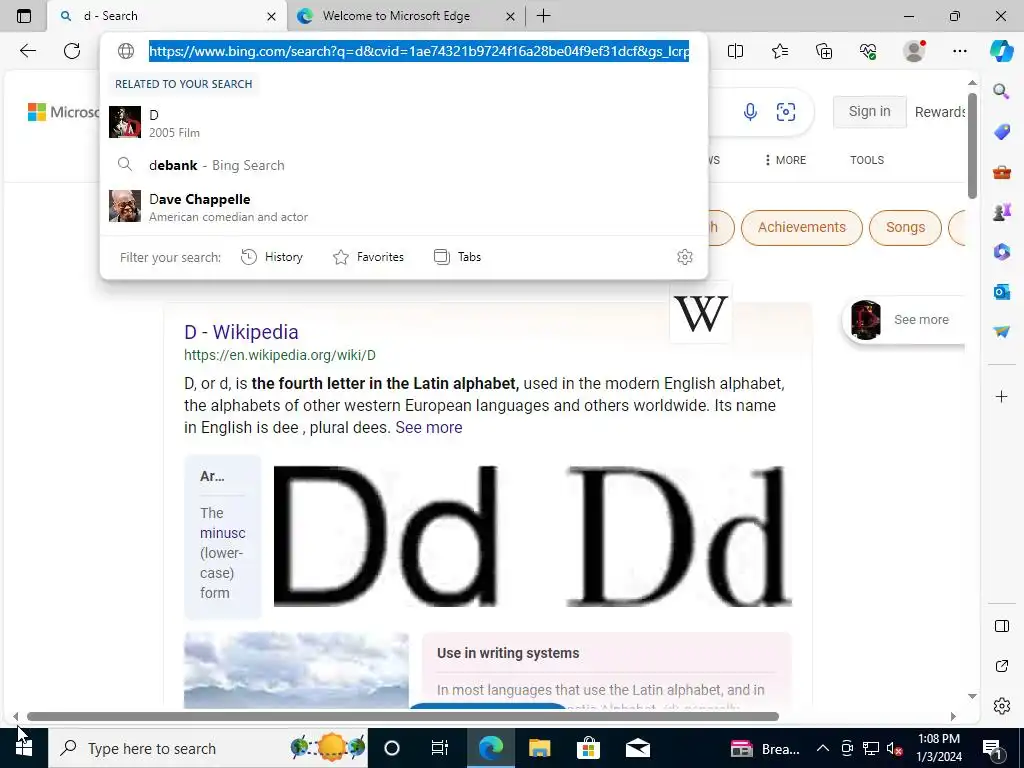Close the 'd - Search' tab
The width and height of the screenshot is (1024, 768).
(271, 16)
